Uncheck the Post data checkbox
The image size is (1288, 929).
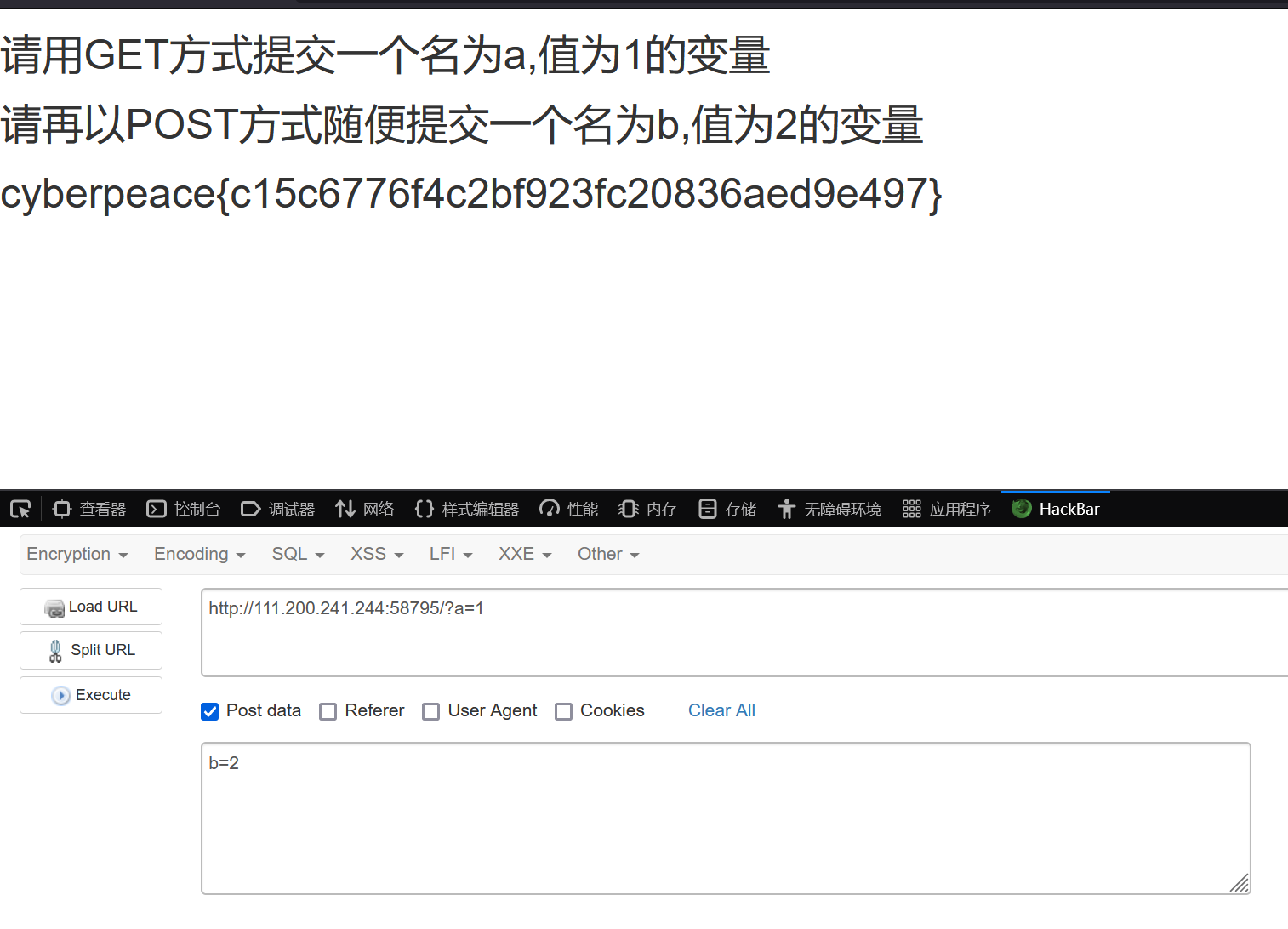(x=209, y=711)
